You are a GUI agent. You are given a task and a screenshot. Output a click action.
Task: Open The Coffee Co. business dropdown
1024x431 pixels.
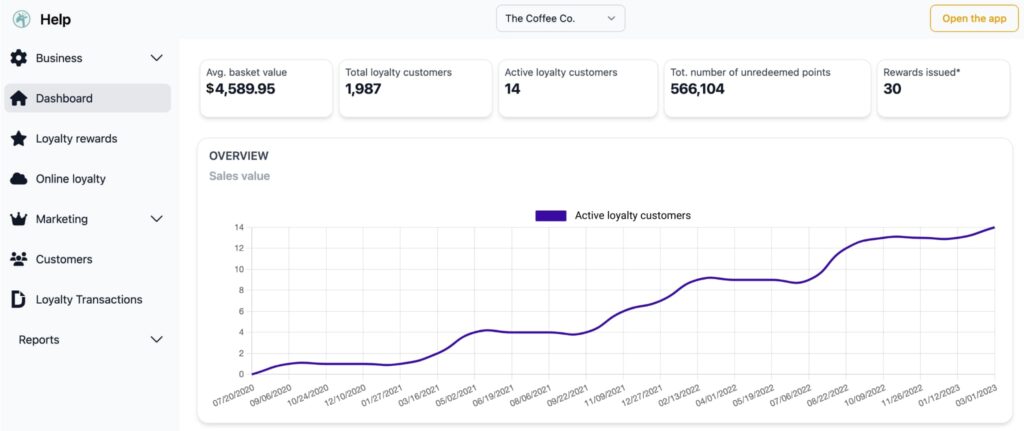tap(560, 18)
